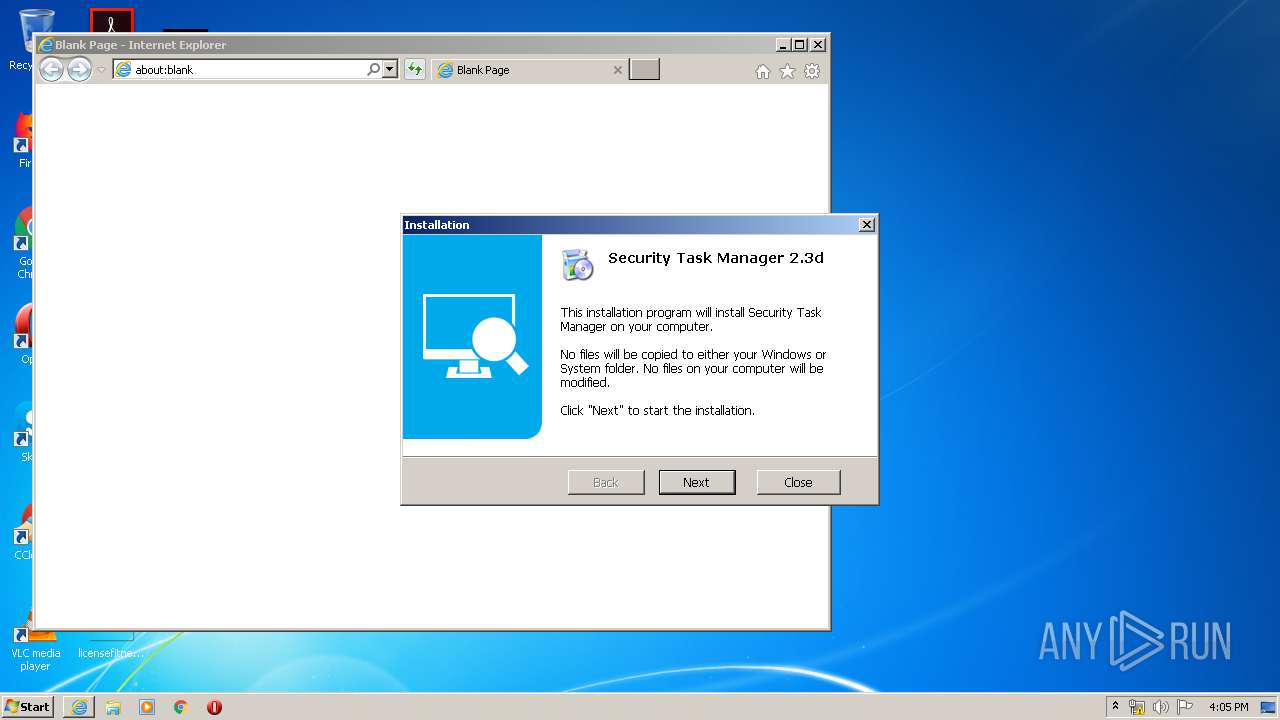The width and height of the screenshot is (1280, 720).
Task: Click the Security Task Manager 2.3d heading
Action: [716, 258]
